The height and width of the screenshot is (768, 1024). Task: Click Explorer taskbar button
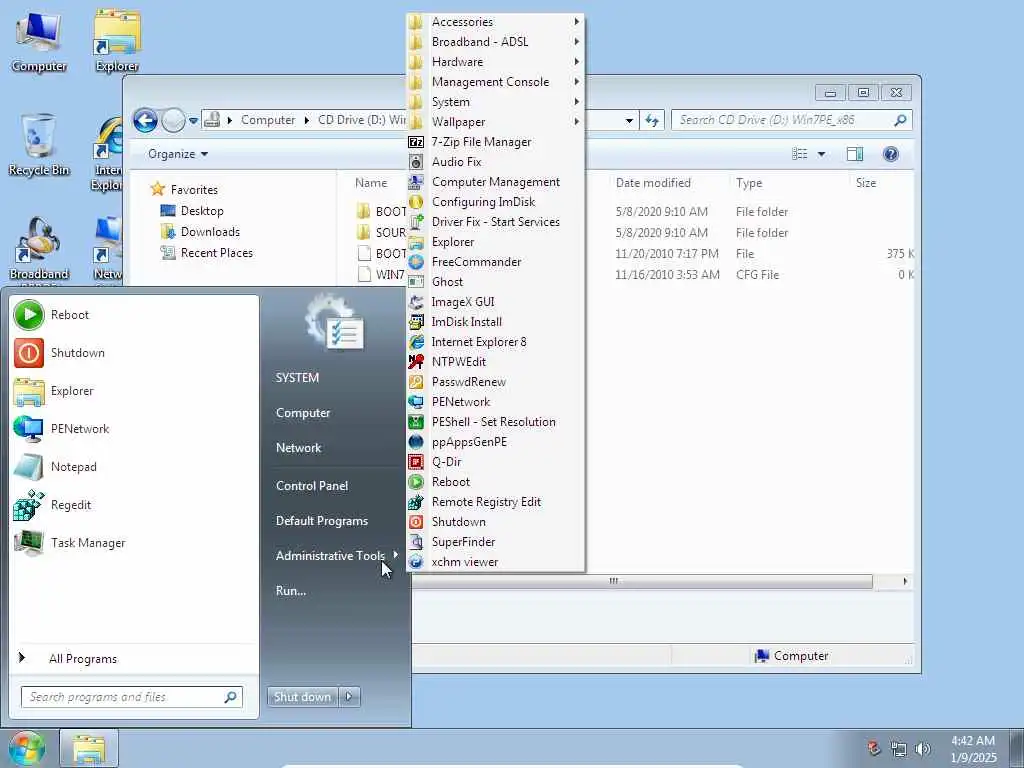tap(89, 748)
